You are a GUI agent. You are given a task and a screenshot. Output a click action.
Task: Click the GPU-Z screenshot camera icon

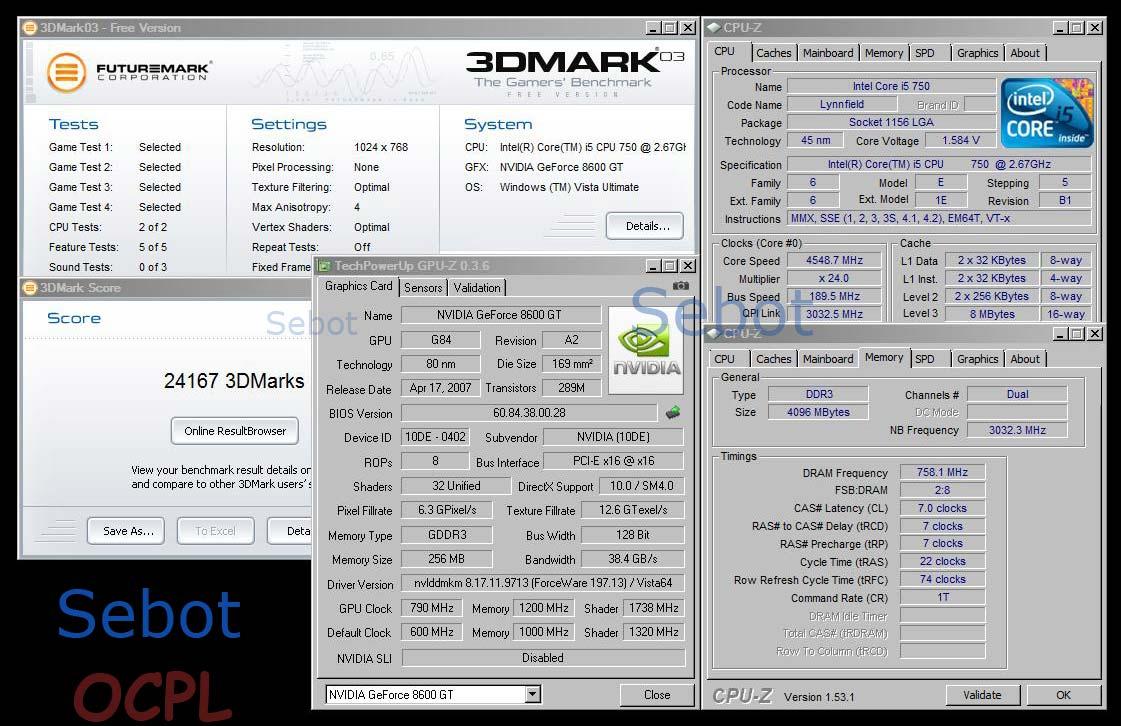[681, 285]
